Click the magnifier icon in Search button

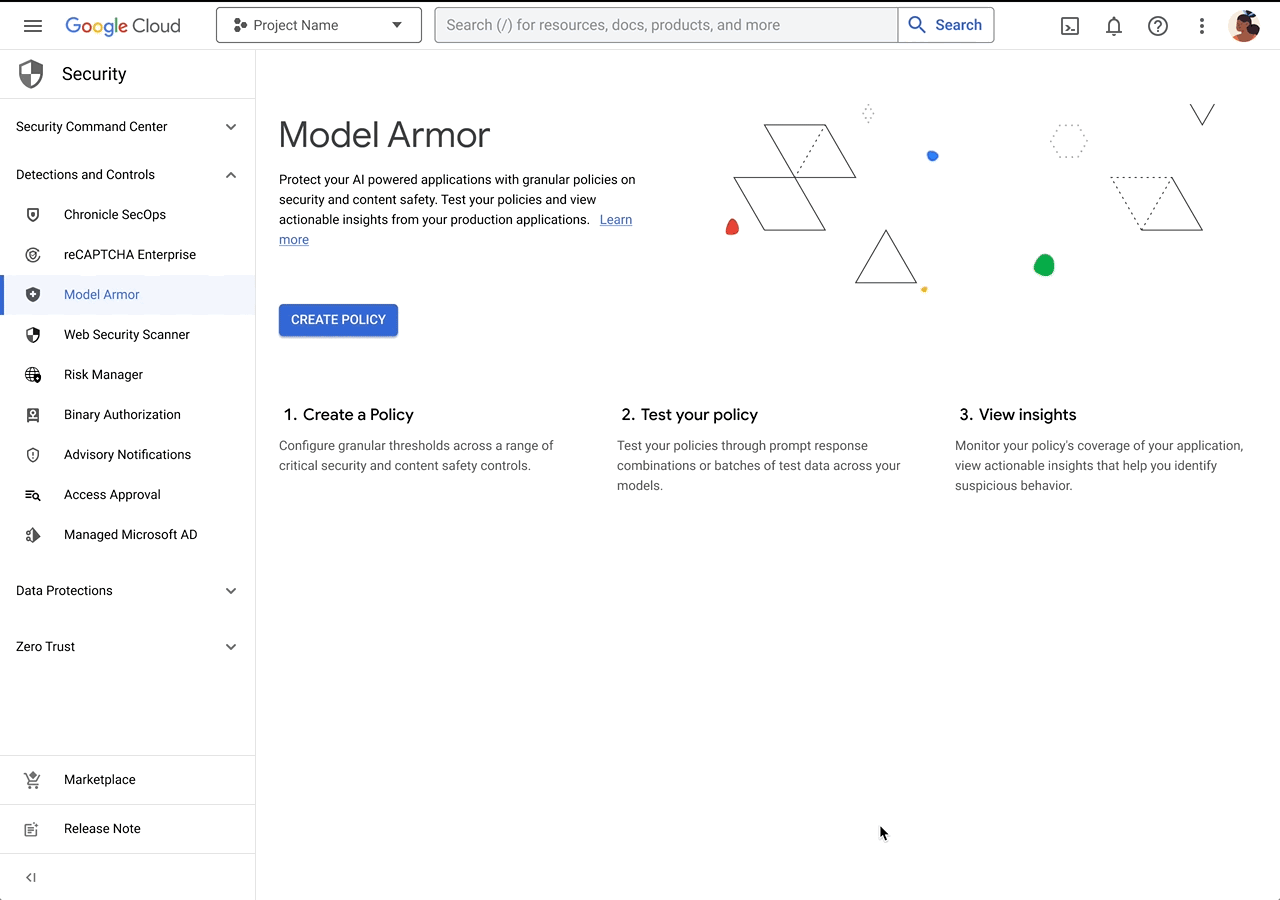[917, 25]
